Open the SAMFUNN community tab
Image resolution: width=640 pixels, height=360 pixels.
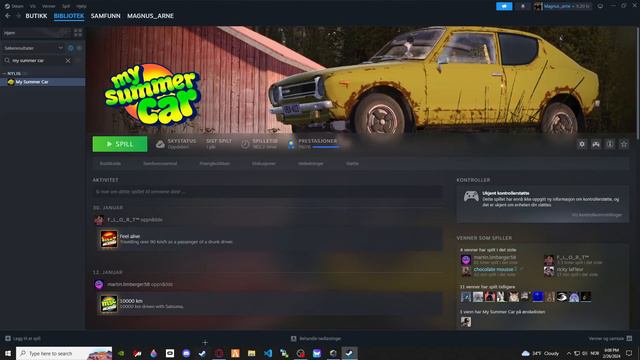click(x=105, y=16)
